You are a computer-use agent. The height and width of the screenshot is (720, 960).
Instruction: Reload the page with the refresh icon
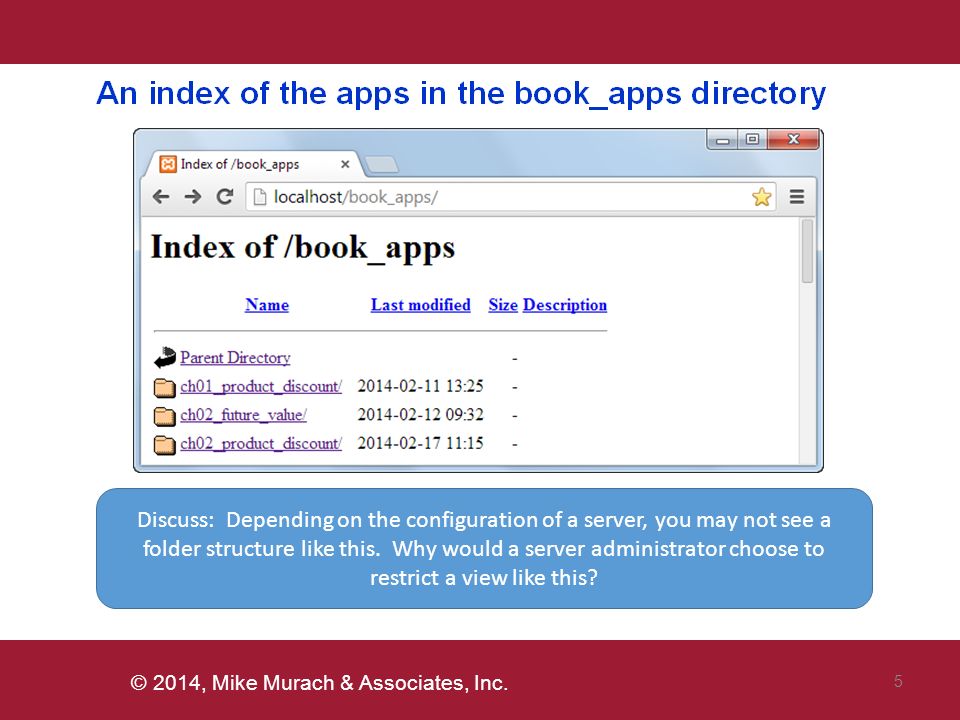click(x=225, y=197)
